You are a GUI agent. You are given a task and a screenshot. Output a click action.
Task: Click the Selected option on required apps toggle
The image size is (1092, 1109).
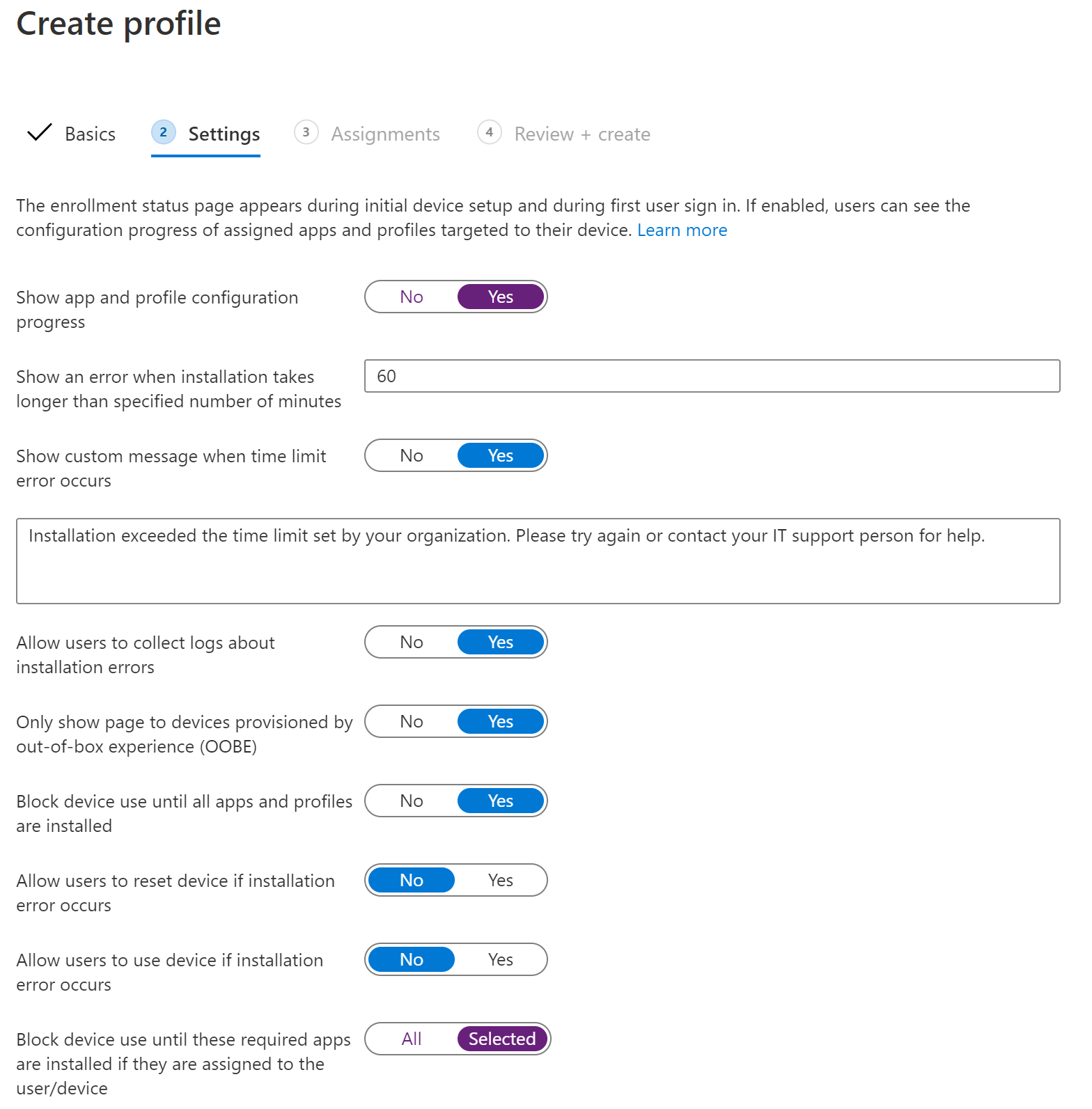[501, 1039]
